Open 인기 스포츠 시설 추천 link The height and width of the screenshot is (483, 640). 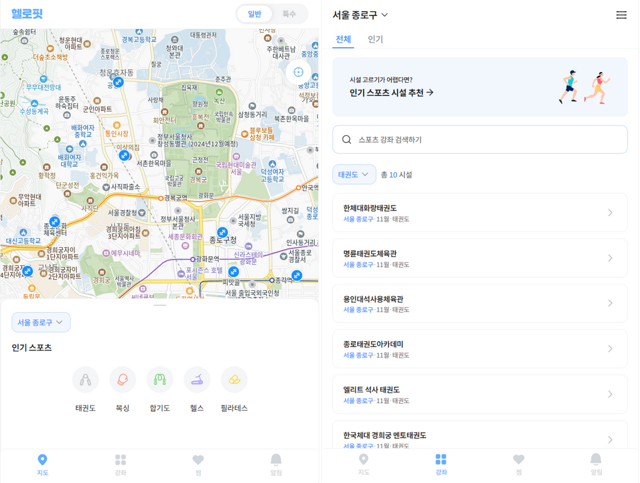(x=391, y=93)
